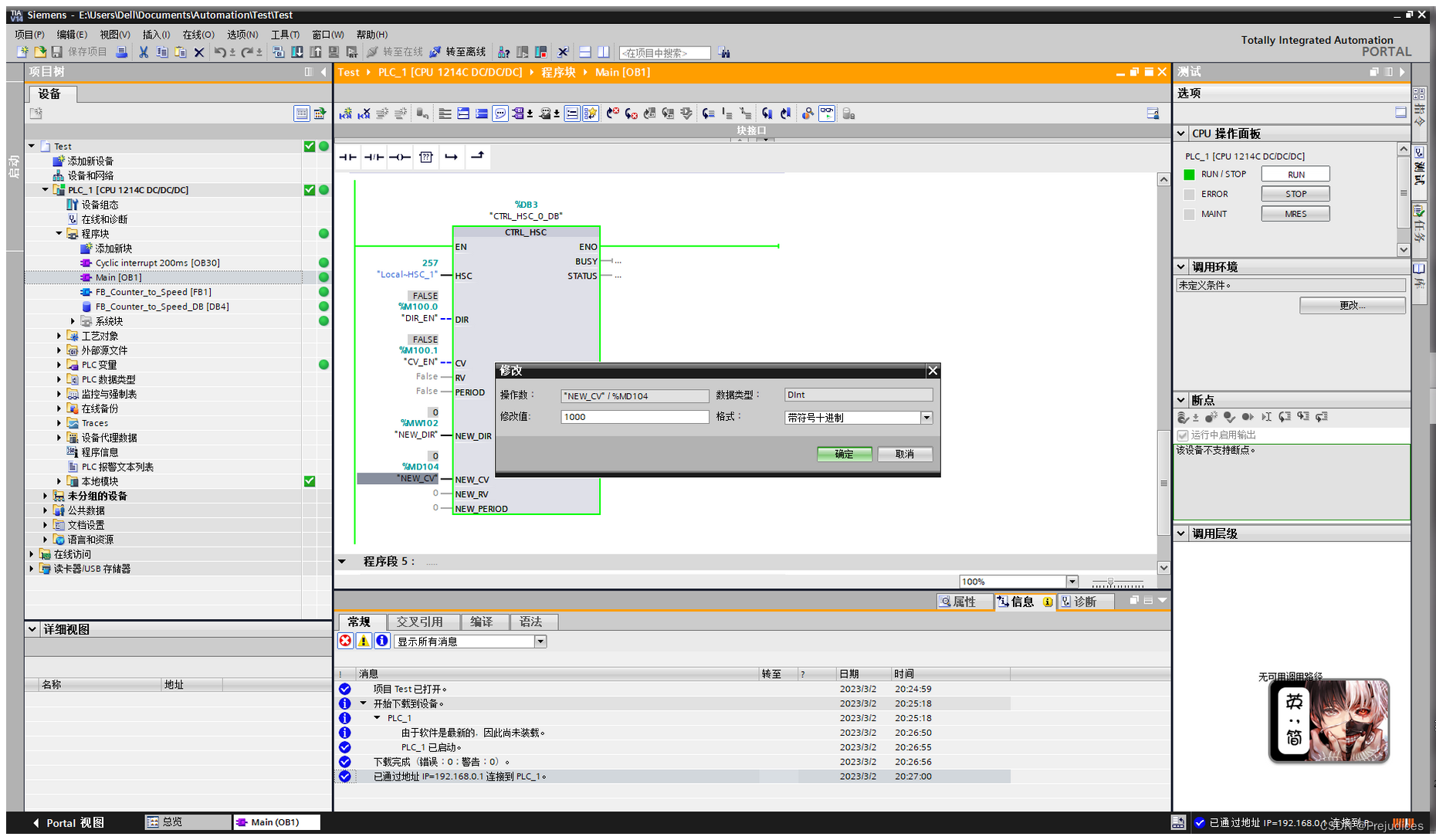Click the Compile icon in main toolbar
1436x840 pixels.
(x=278, y=52)
